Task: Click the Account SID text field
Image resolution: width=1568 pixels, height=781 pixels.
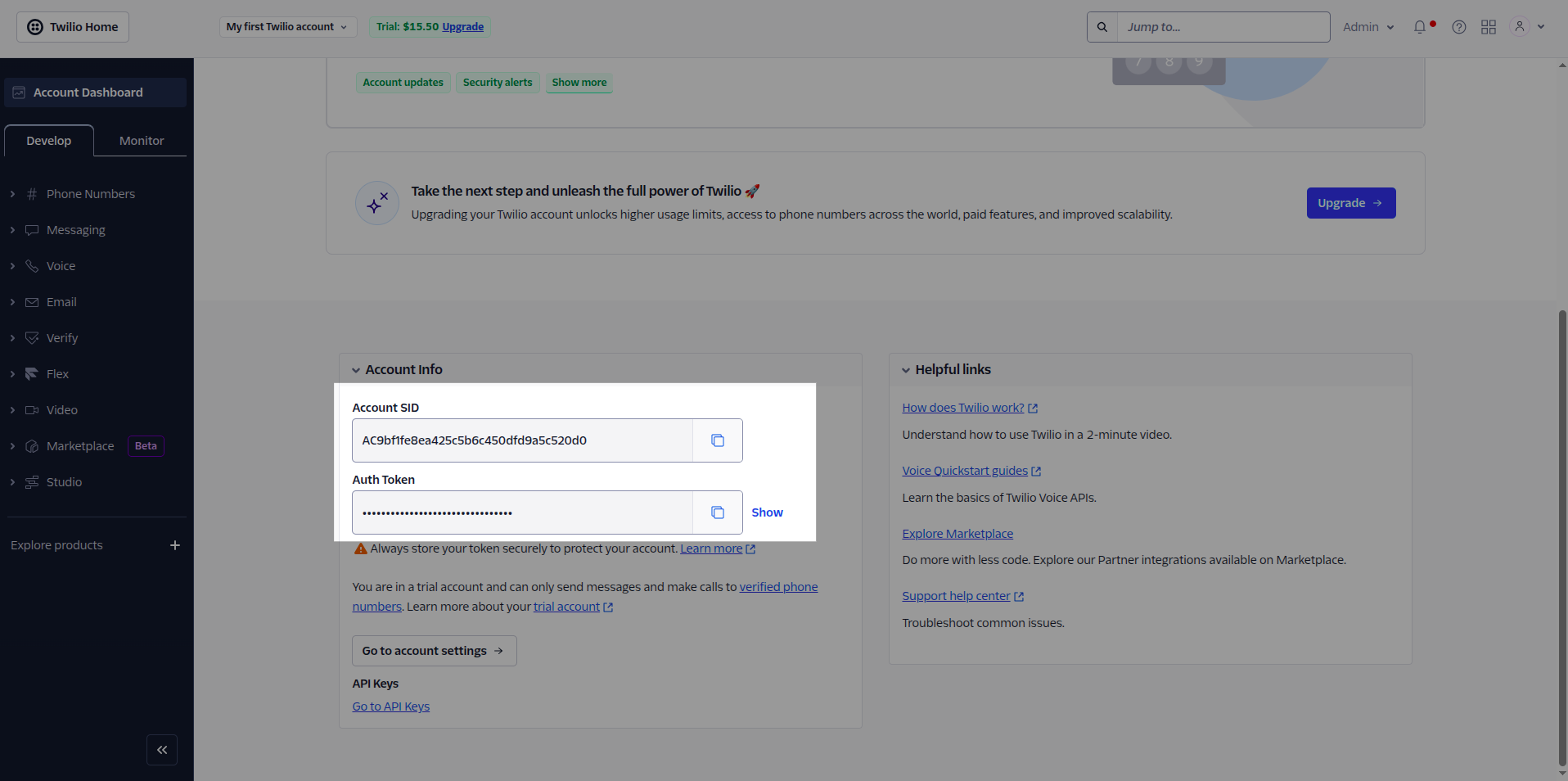Action: [x=522, y=440]
